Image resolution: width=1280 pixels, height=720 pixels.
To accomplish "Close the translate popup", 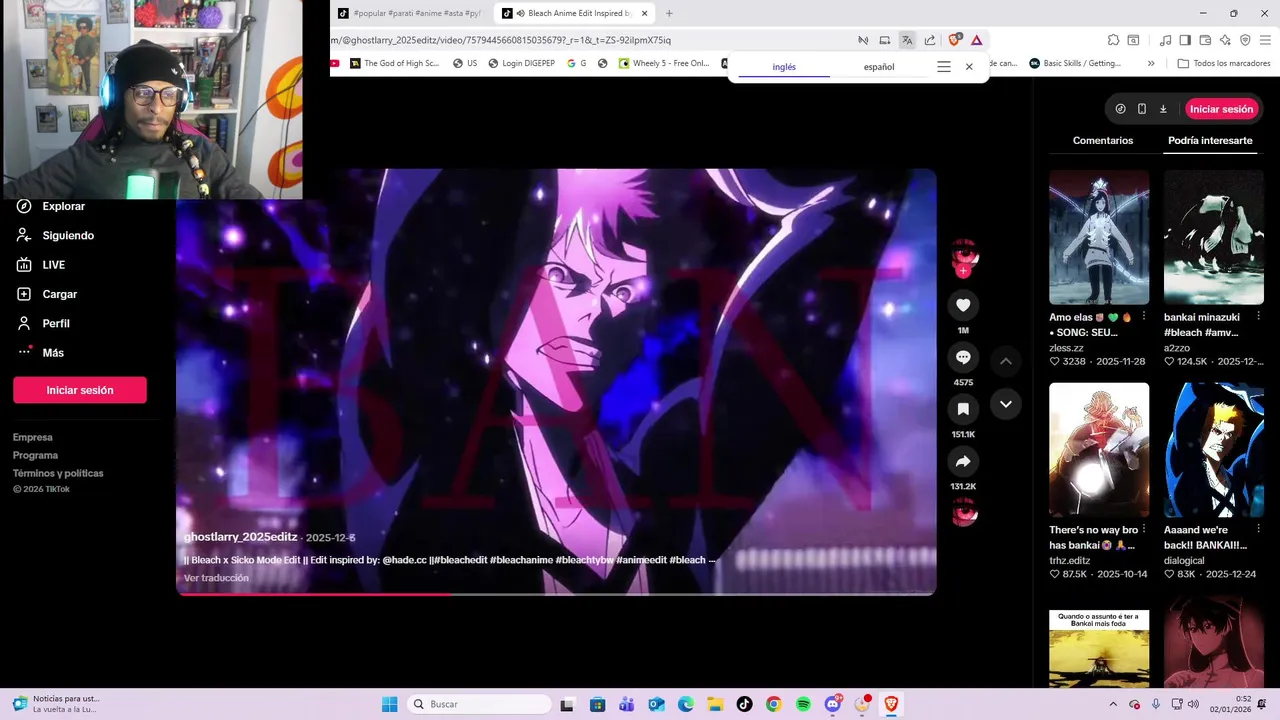I will coord(969,67).
